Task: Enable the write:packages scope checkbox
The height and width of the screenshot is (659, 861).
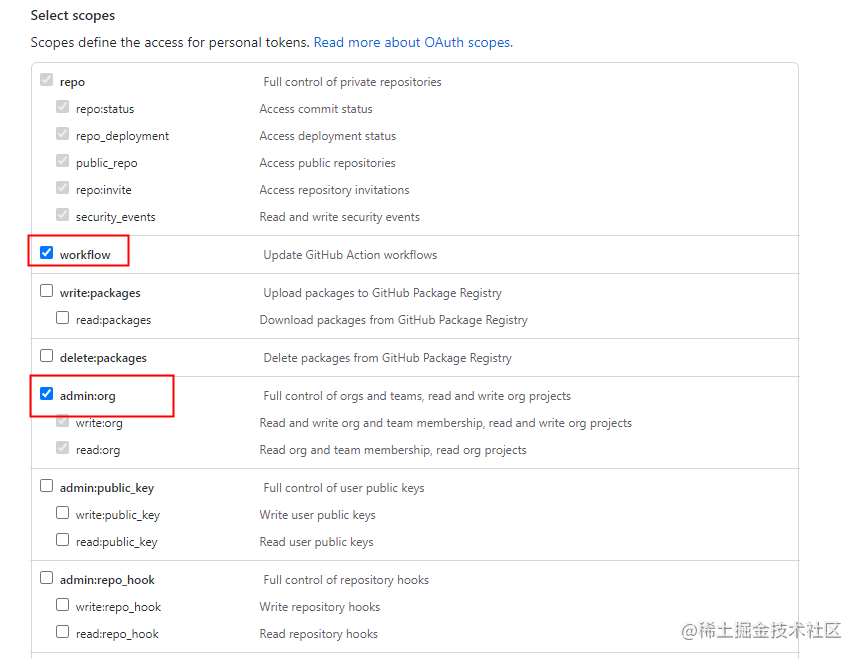Action: point(47,291)
